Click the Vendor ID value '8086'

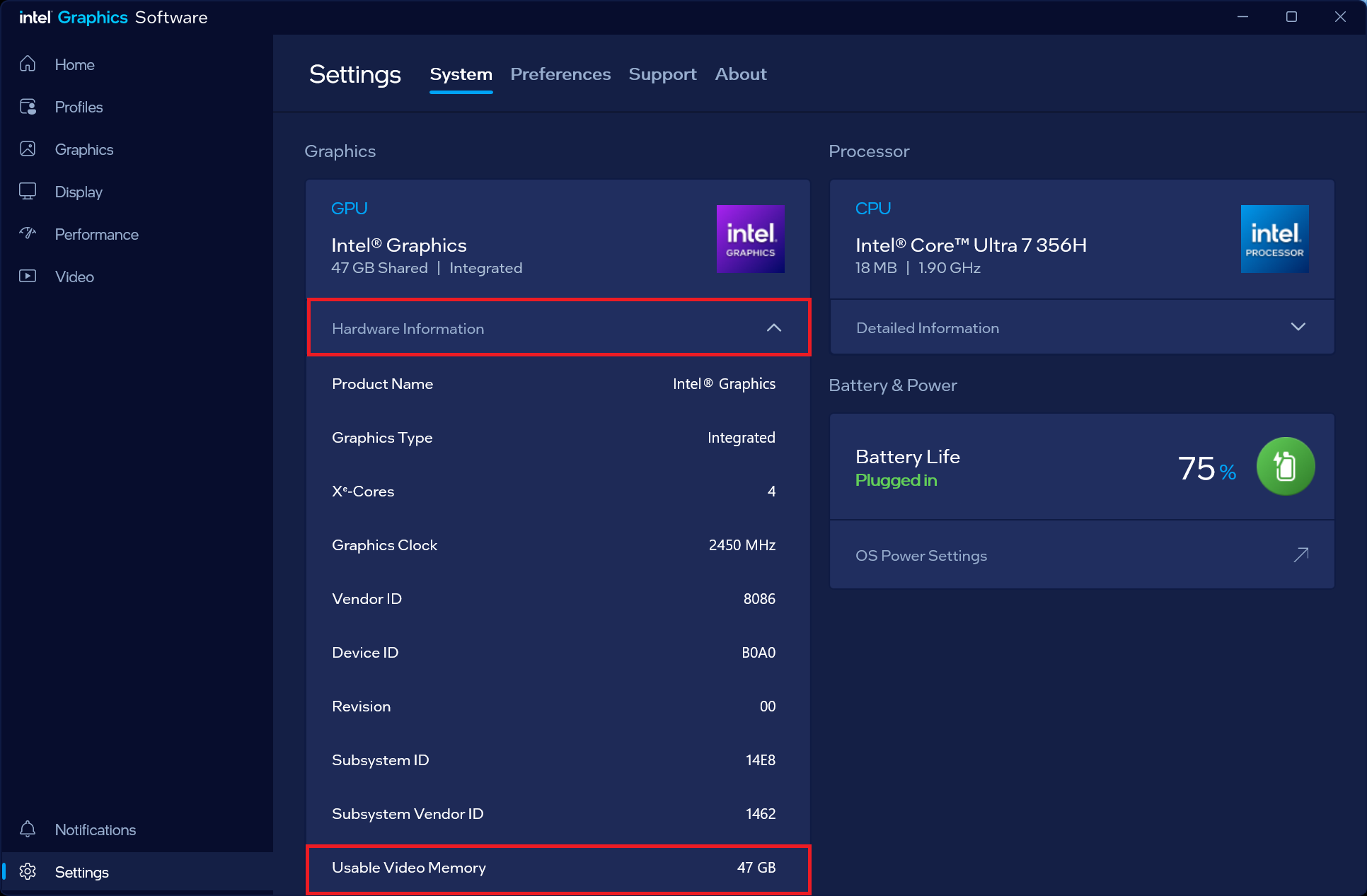(759, 599)
